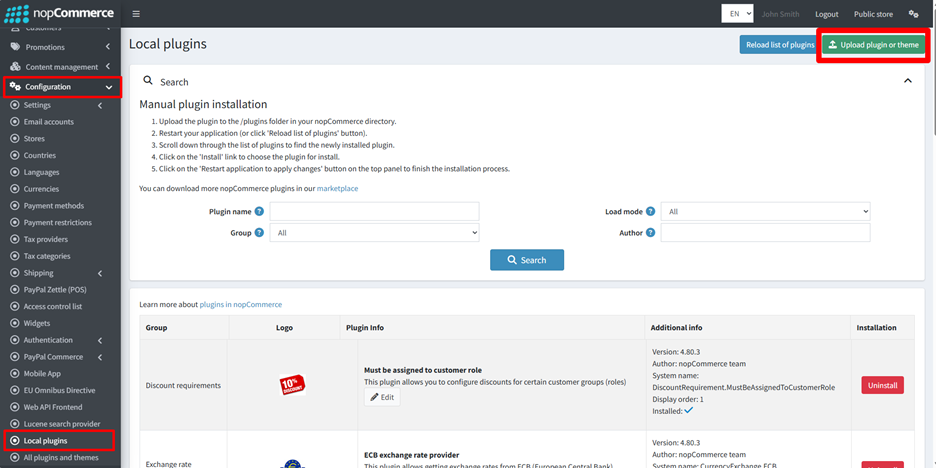Focus the Plugin name input field
Image resolution: width=936 pixels, height=468 pixels.
(x=374, y=211)
